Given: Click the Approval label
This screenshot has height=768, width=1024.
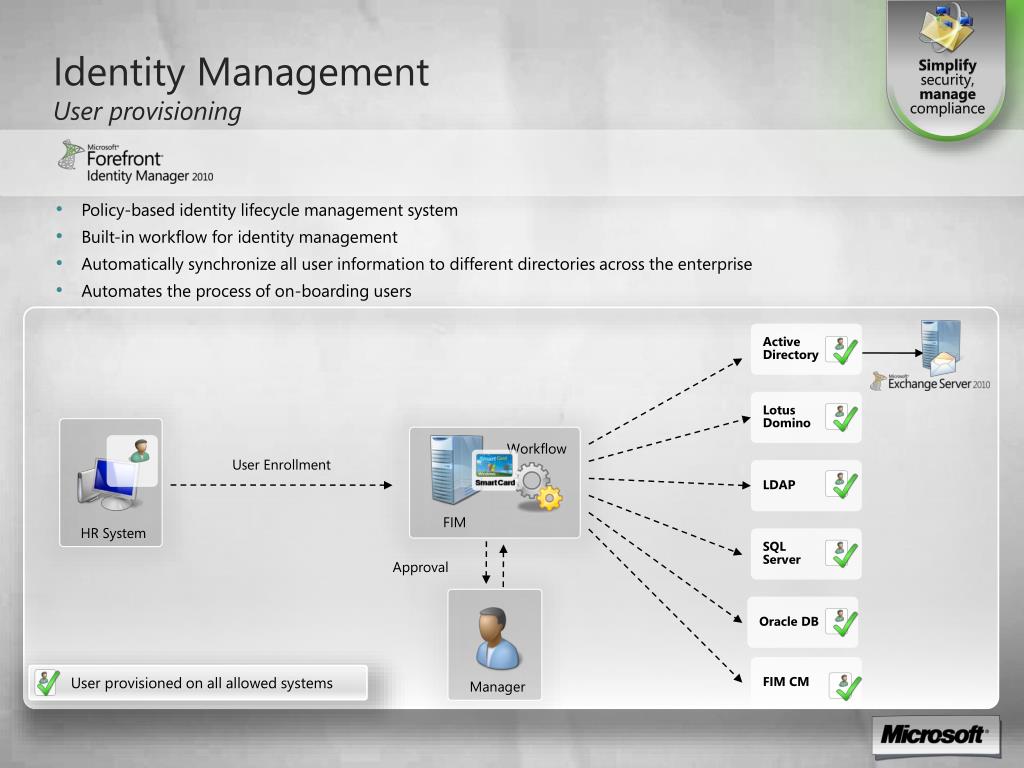Looking at the screenshot, I should coord(421,567).
